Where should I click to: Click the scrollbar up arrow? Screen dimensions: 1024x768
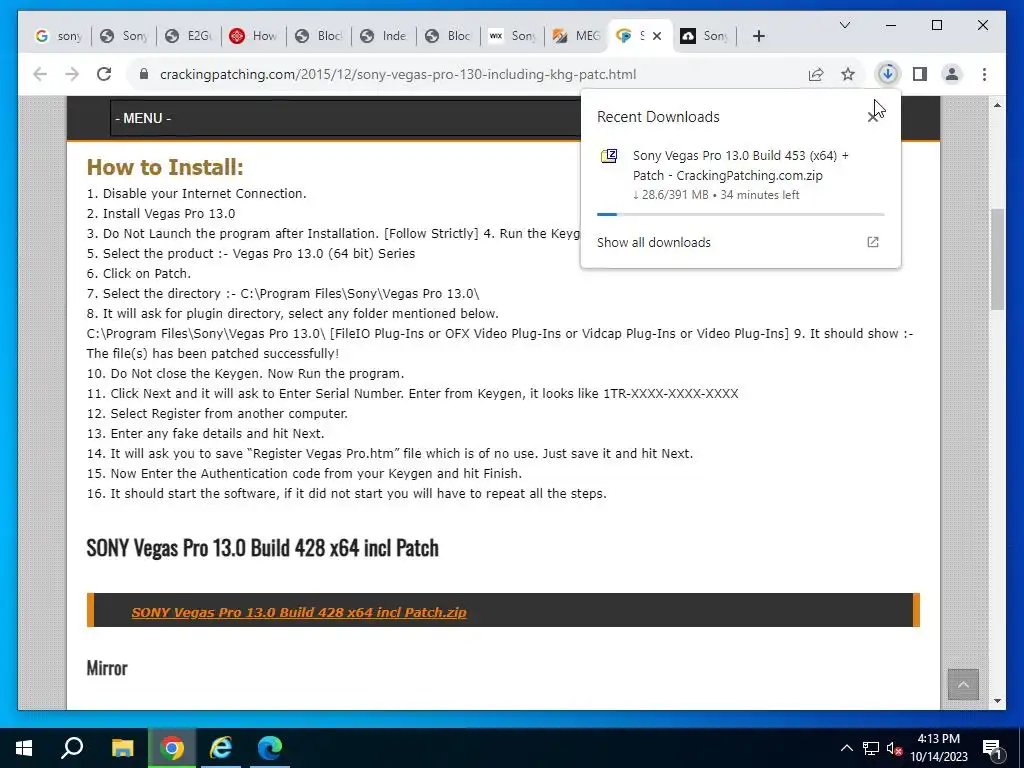(x=997, y=105)
